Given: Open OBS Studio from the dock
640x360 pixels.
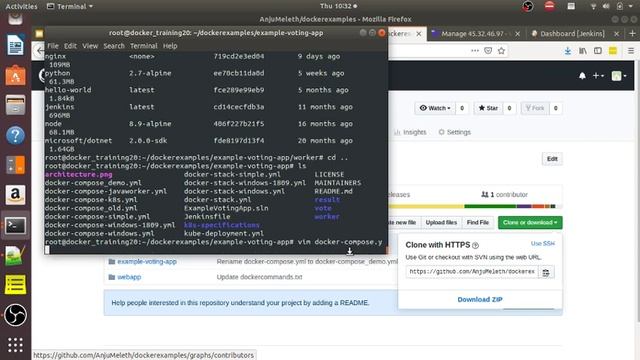Looking at the screenshot, I should pos(16,315).
